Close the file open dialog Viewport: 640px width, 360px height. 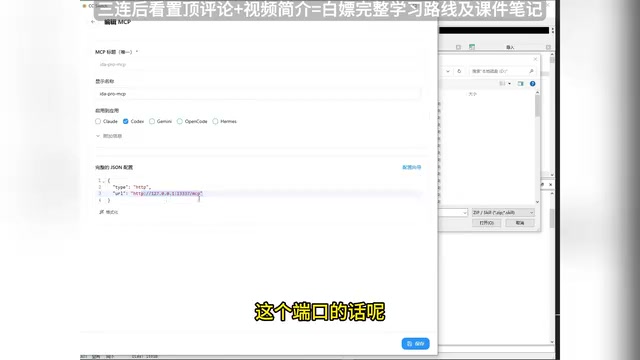[535, 59]
